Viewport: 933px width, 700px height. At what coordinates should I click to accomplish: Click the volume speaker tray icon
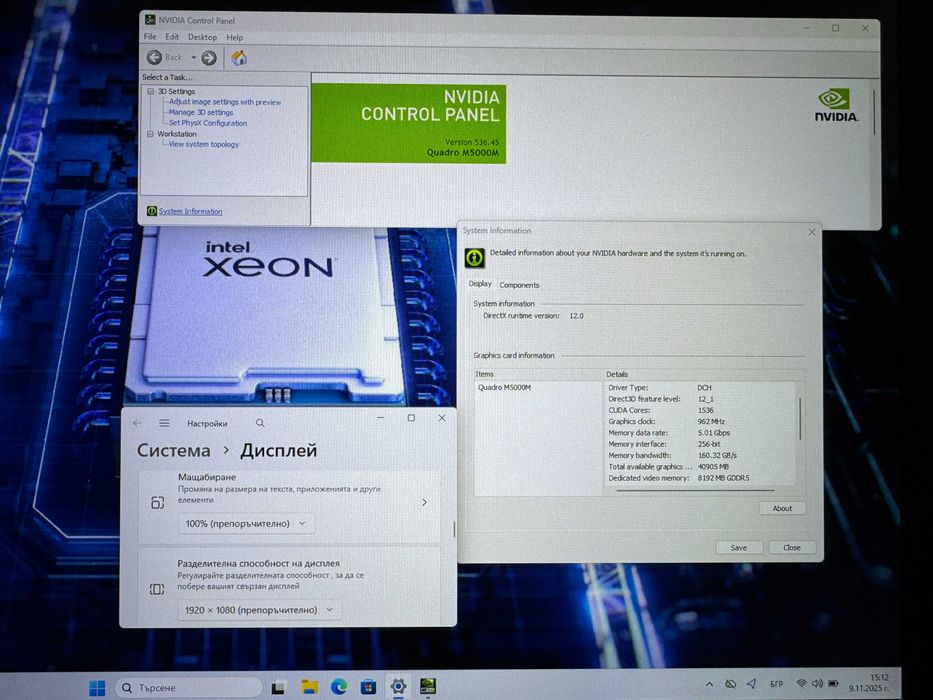point(818,683)
